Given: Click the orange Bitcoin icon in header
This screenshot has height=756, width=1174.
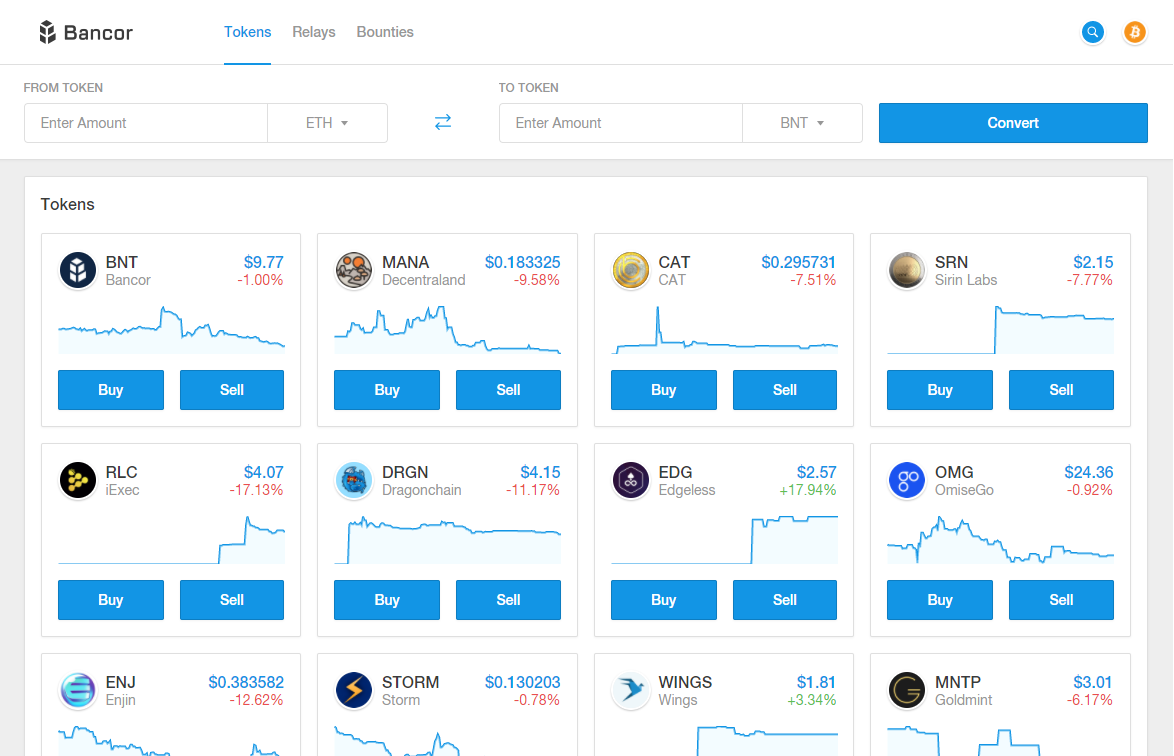Looking at the screenshot, I should pyautogui.click(x=1134, y=32).
